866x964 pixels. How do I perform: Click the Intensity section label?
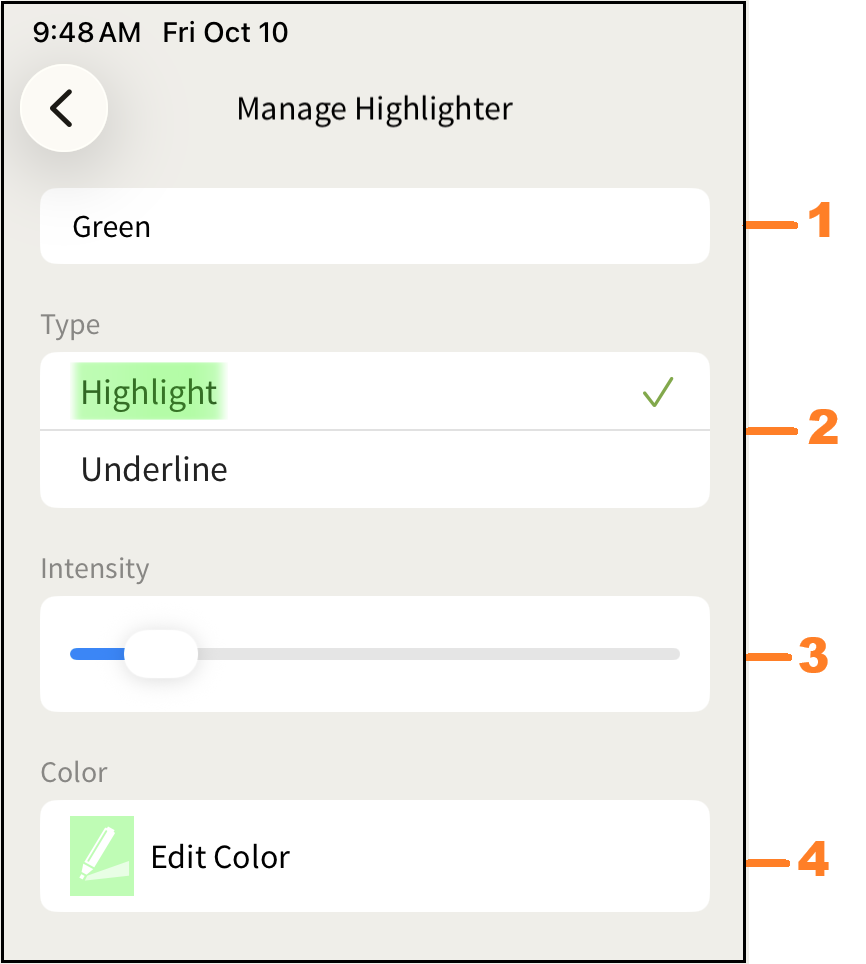[x=95, y=569]
